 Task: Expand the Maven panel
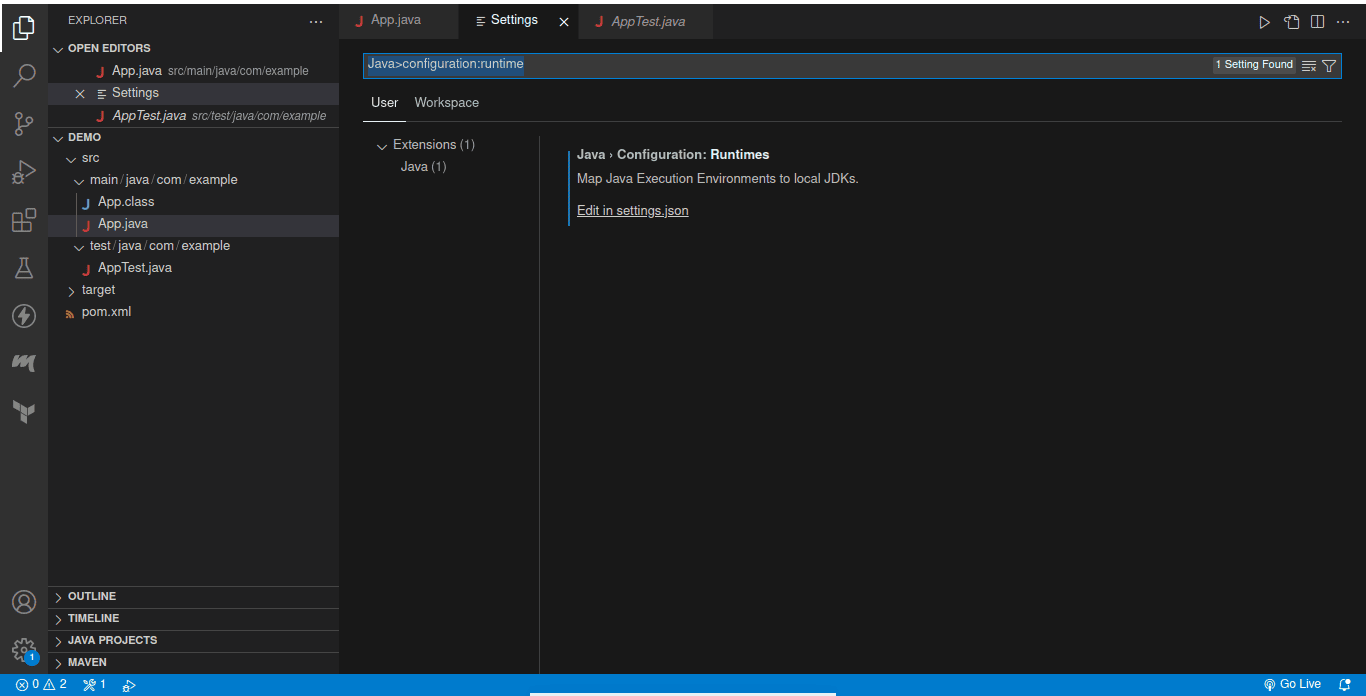193,663
